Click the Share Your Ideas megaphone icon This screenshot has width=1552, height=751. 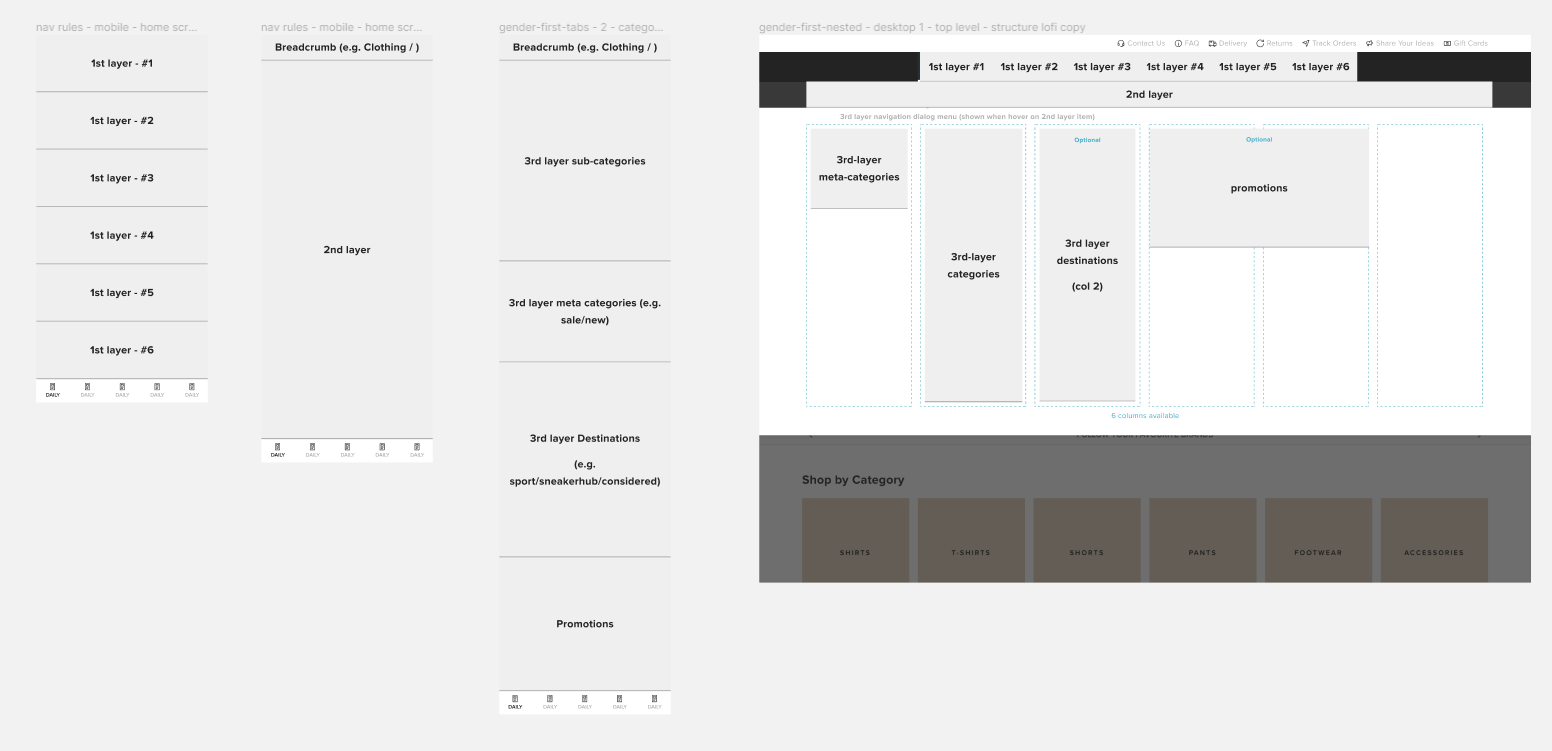[x=1367, y=43]
